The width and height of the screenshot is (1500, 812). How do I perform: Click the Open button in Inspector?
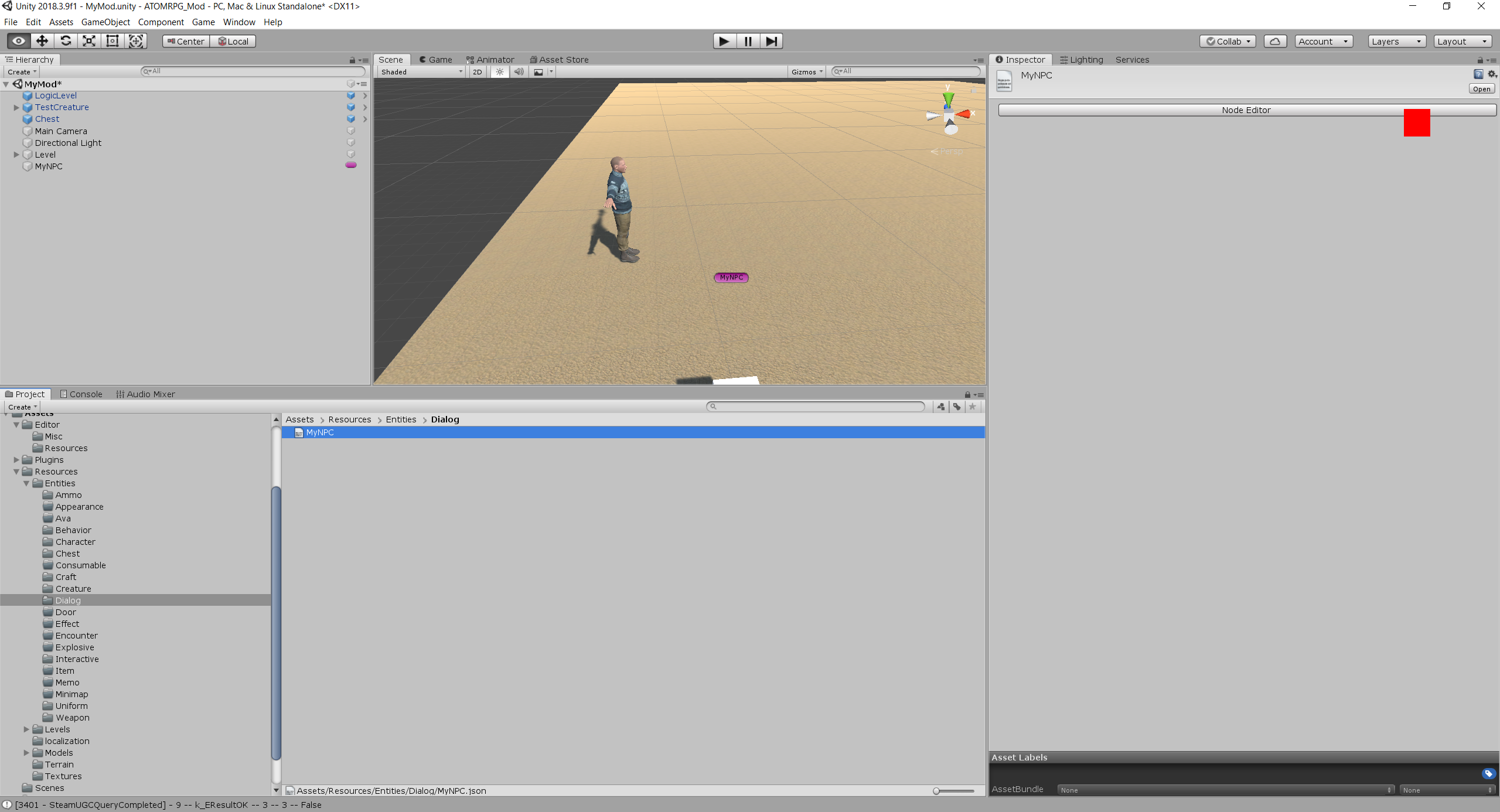(1481, 89)
